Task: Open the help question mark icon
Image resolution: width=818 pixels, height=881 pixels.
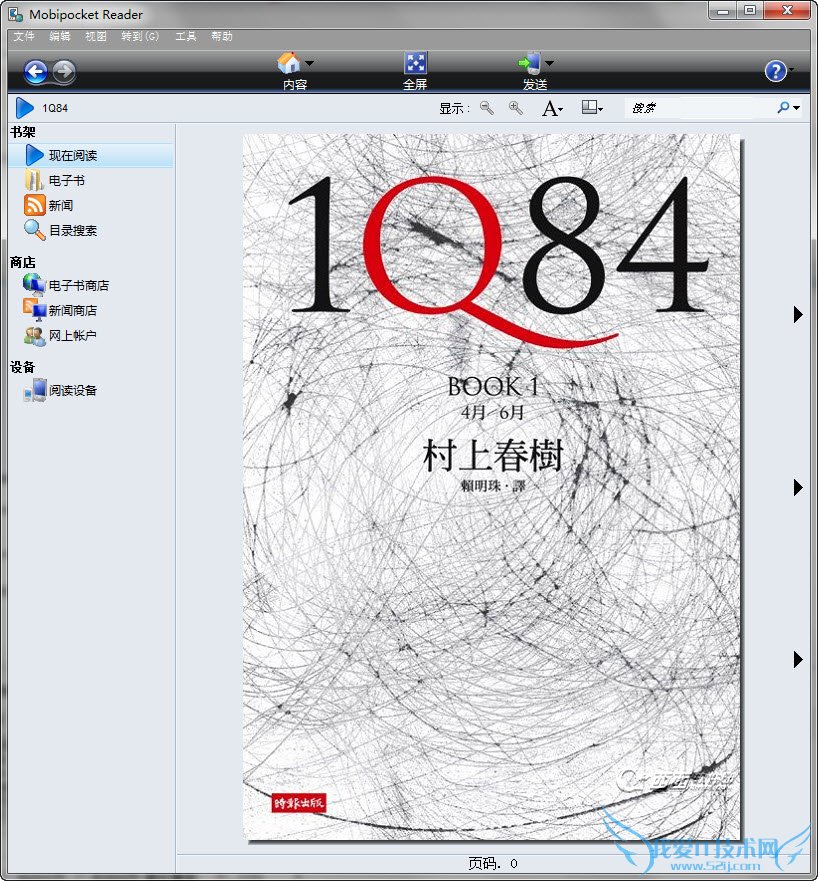Action: pyautogui.click(x=775, y=71)
